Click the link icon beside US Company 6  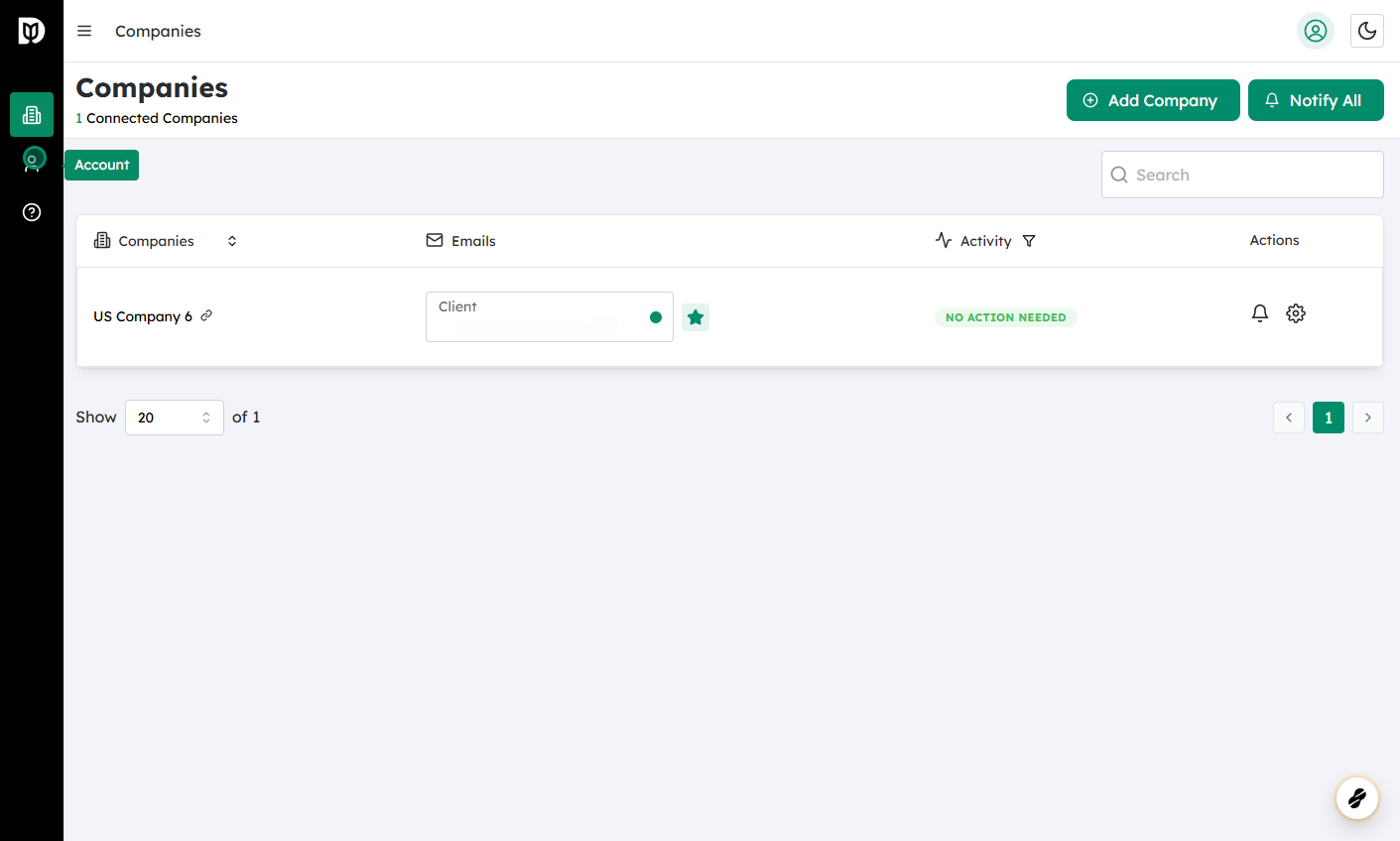(x=206, y=316)
